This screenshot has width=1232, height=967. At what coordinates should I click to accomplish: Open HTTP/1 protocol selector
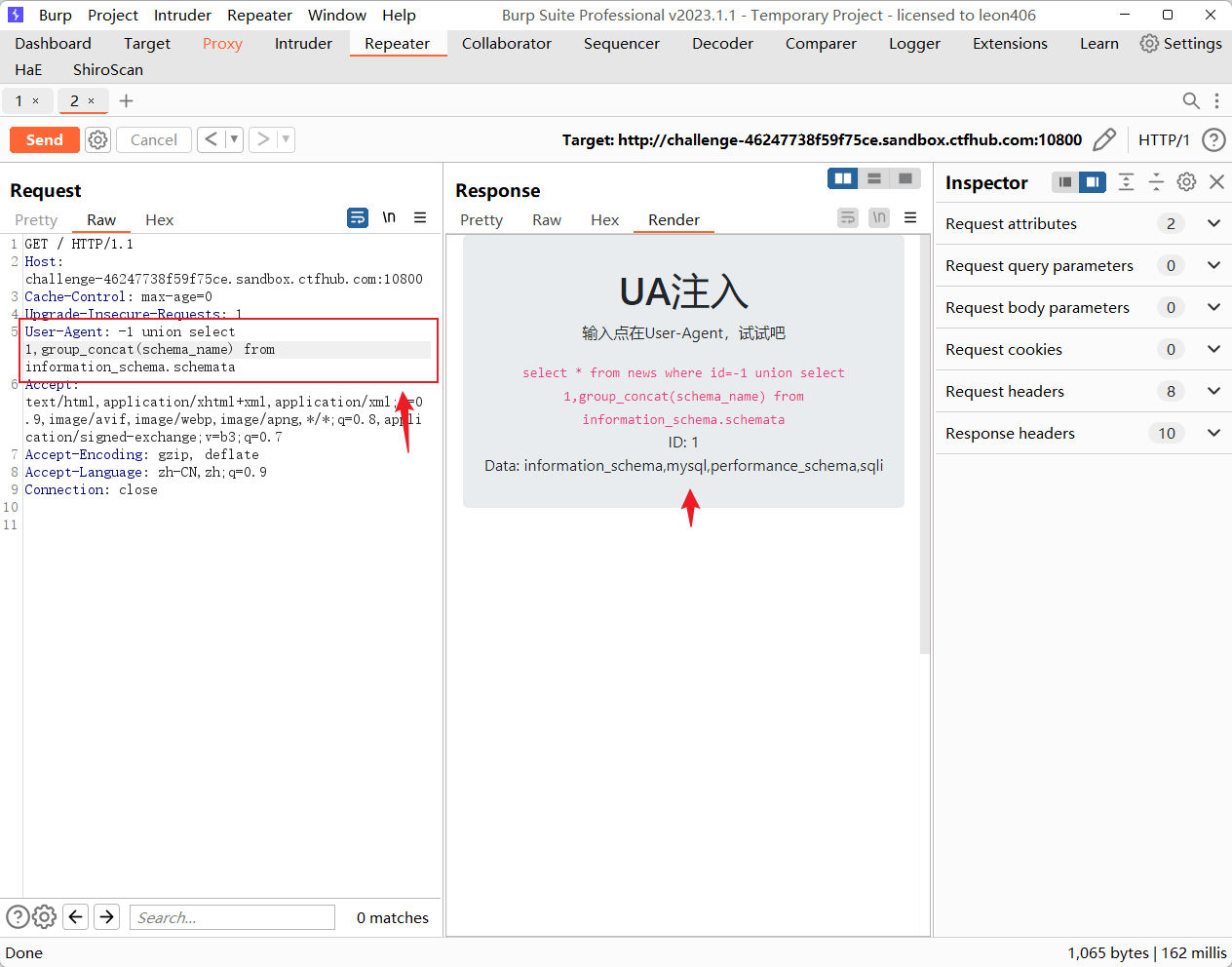(x=1164, y=139)
